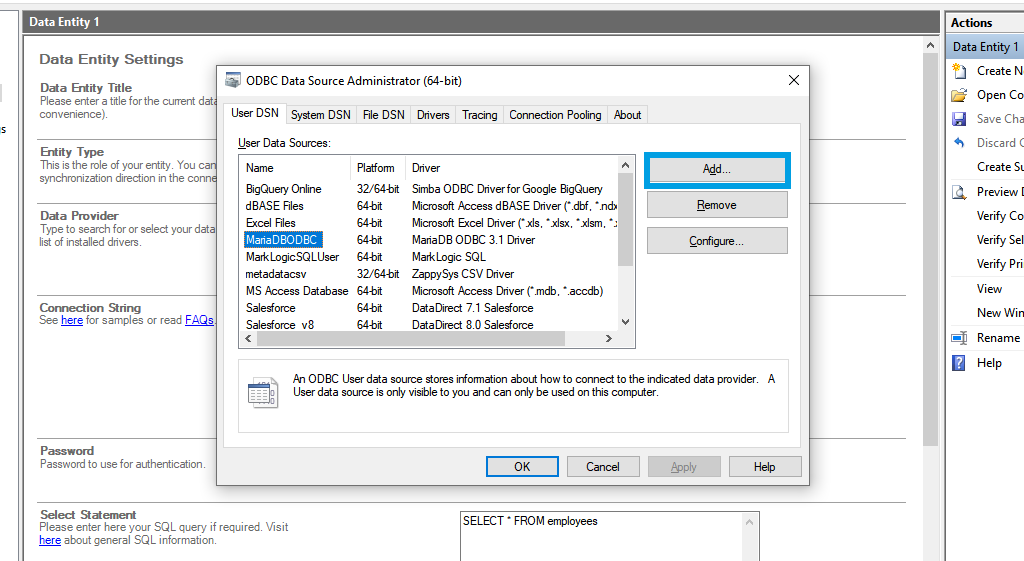
Task: Click Cancel in the ODBC dialog
Action: tap(602, 467)
